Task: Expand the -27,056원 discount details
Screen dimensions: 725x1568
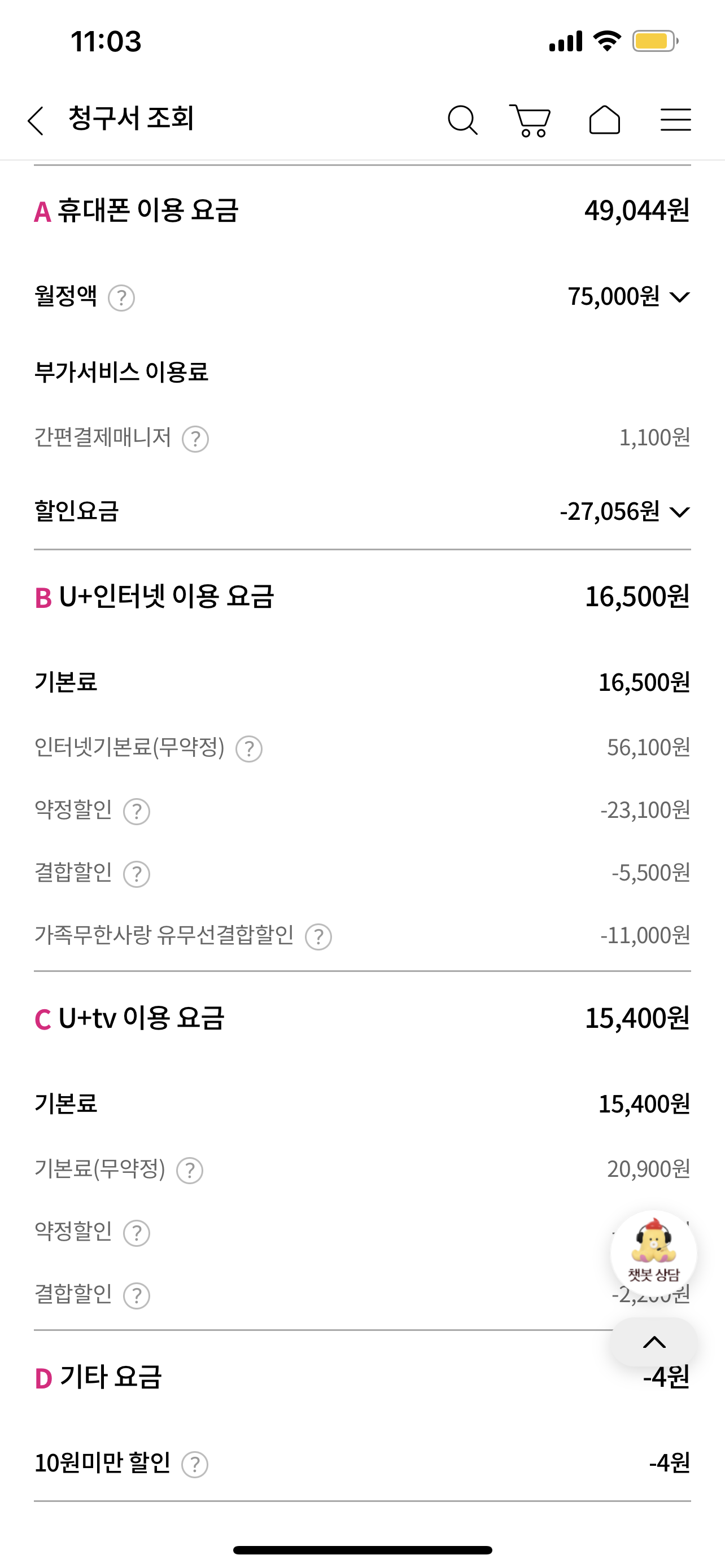Action: coord(679,512)
